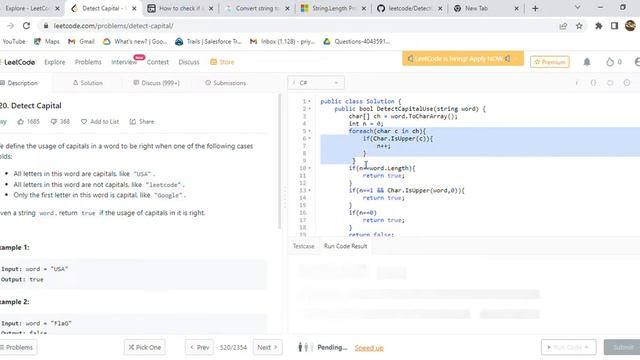This screenshot has height=360, width=640.
Task: Click the Premium button
Action: point(550,62)
